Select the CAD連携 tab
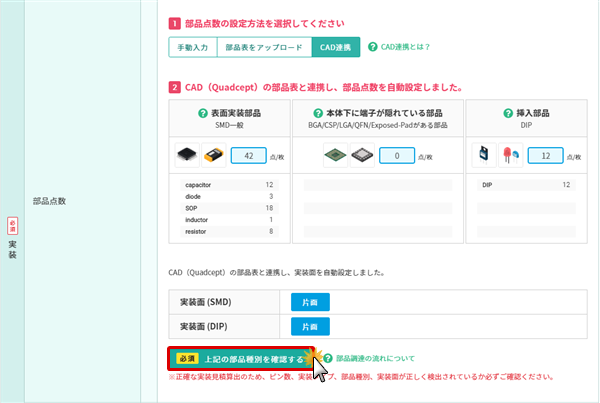This screenshot has height=403, width=600. coord(334,47)
